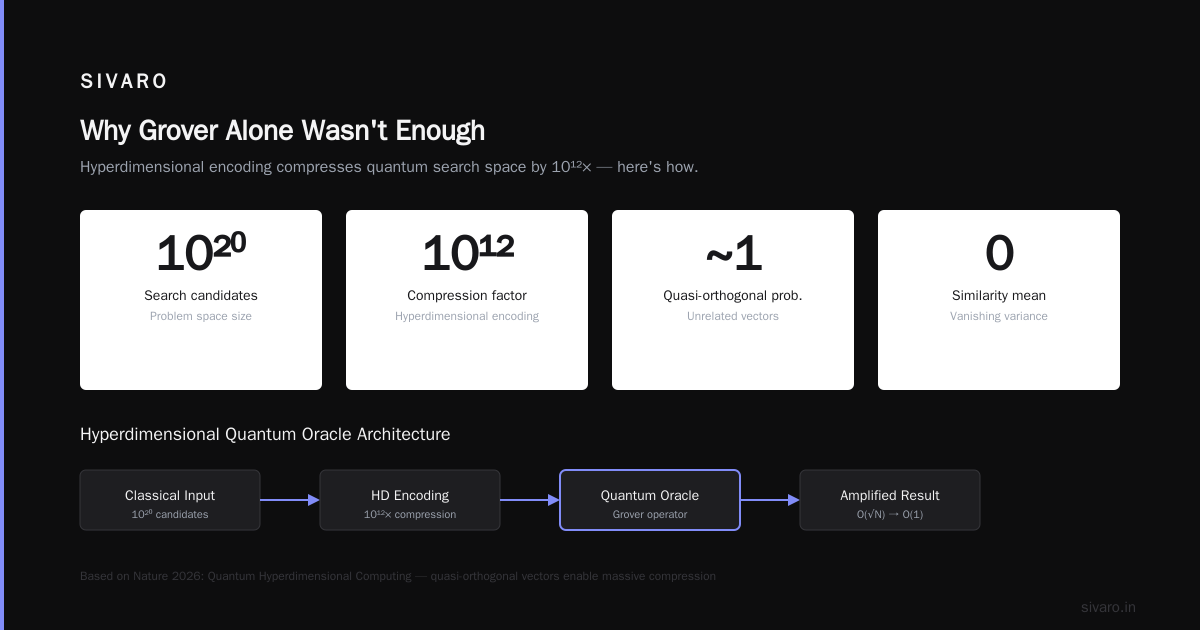Select the Quasi-orthogonal prob. card
The image size is (1200, 630).
(x=733, y=300)
